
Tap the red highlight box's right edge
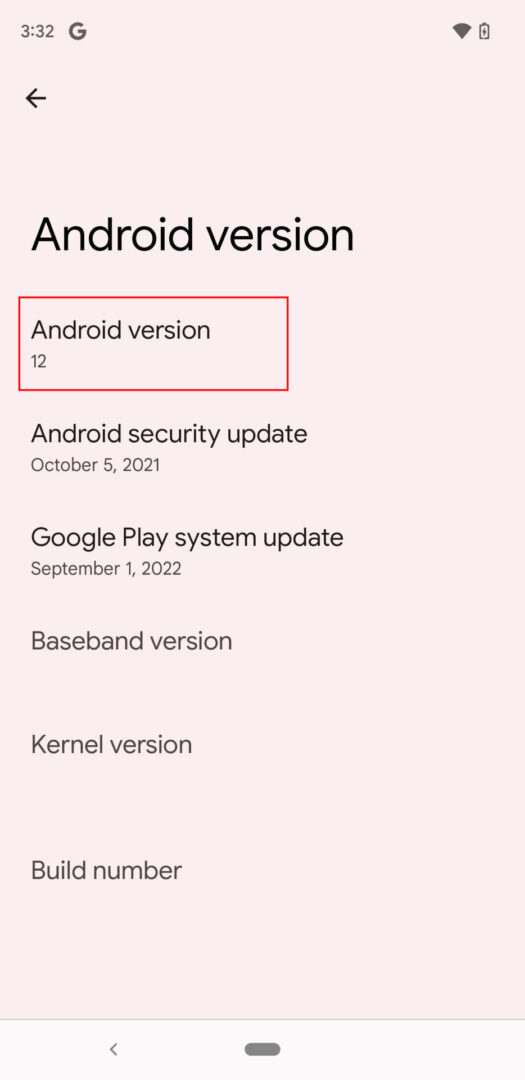click(287, 344)
